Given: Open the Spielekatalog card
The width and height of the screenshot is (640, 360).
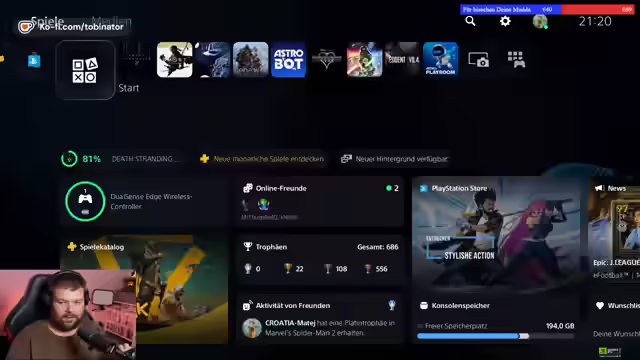Looking at the screenshot, I should [x=144, y=289].
